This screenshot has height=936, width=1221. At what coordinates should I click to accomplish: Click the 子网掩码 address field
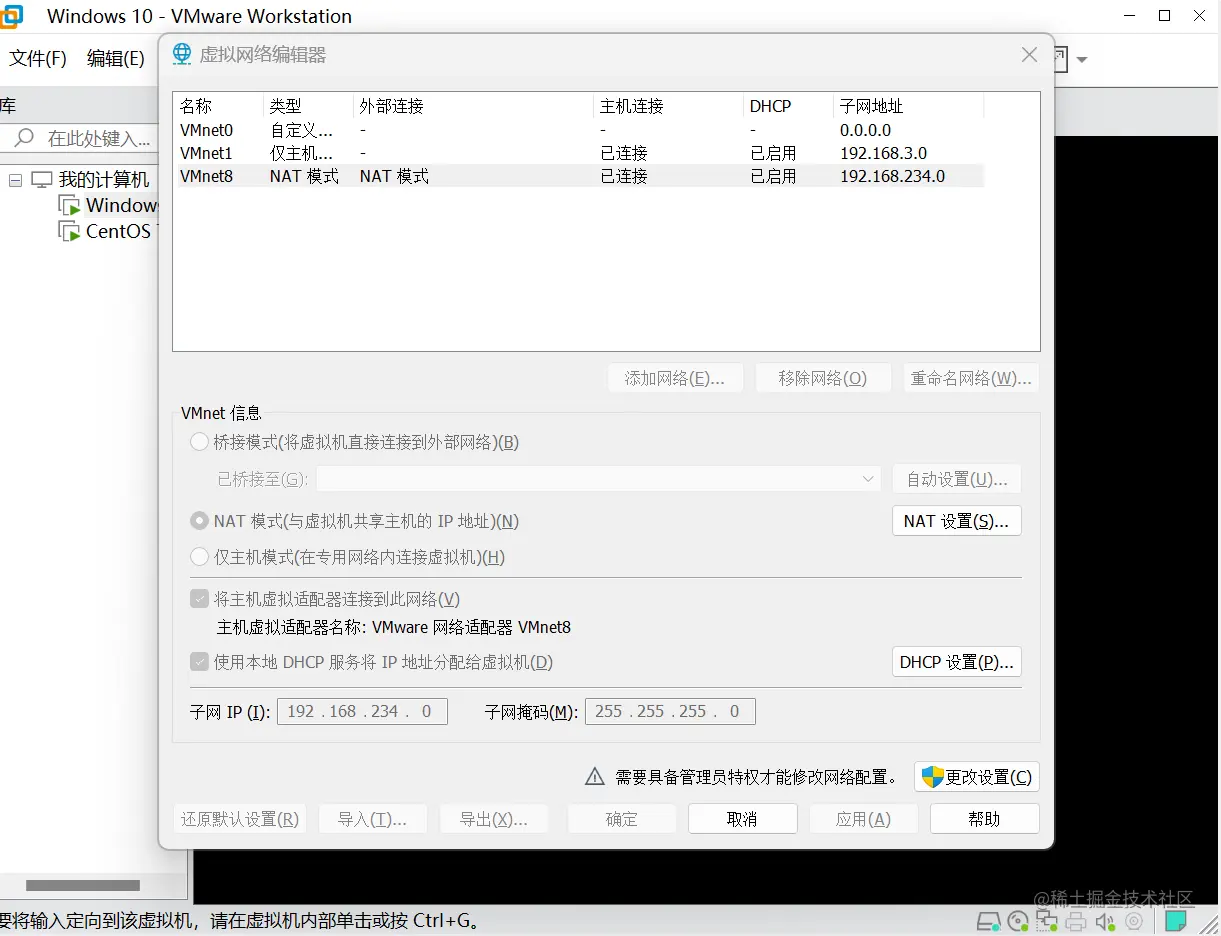[670, 712]
